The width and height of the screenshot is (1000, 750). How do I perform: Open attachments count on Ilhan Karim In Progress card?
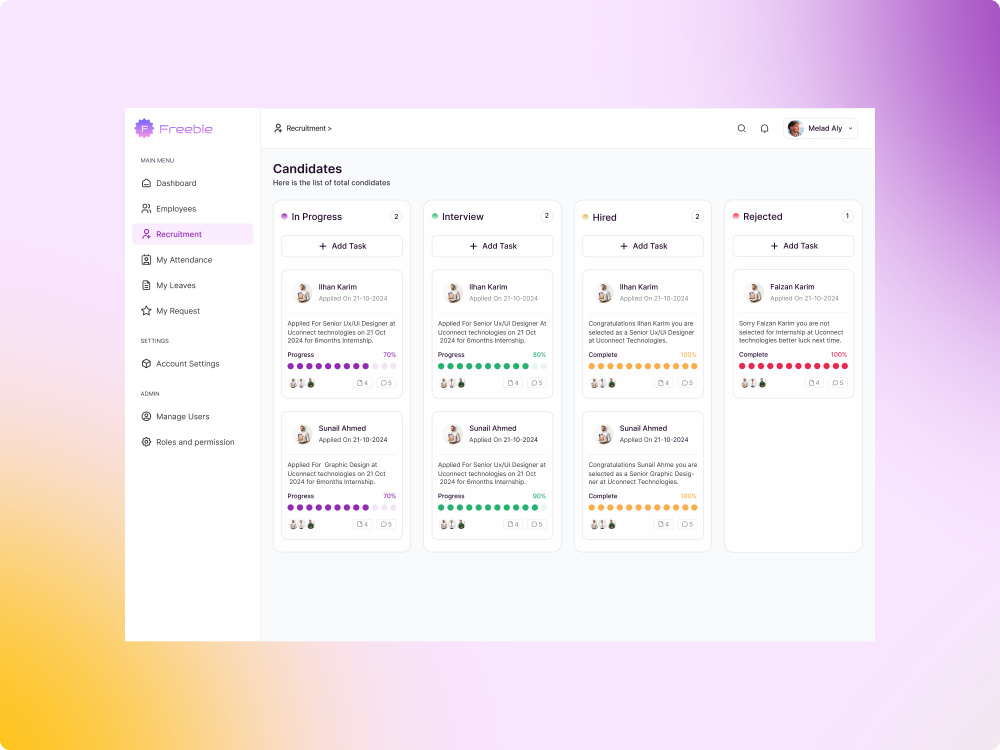[362, 383]
